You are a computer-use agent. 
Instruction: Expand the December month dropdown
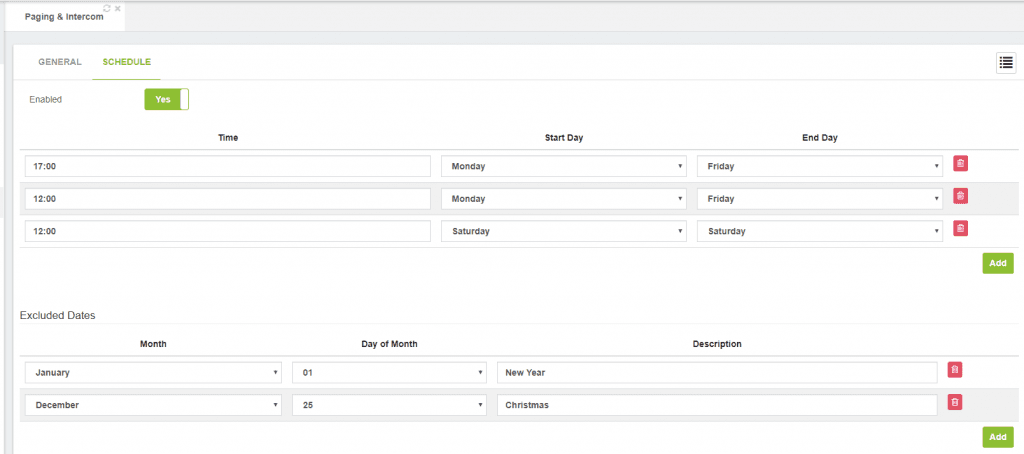(153, 405)
